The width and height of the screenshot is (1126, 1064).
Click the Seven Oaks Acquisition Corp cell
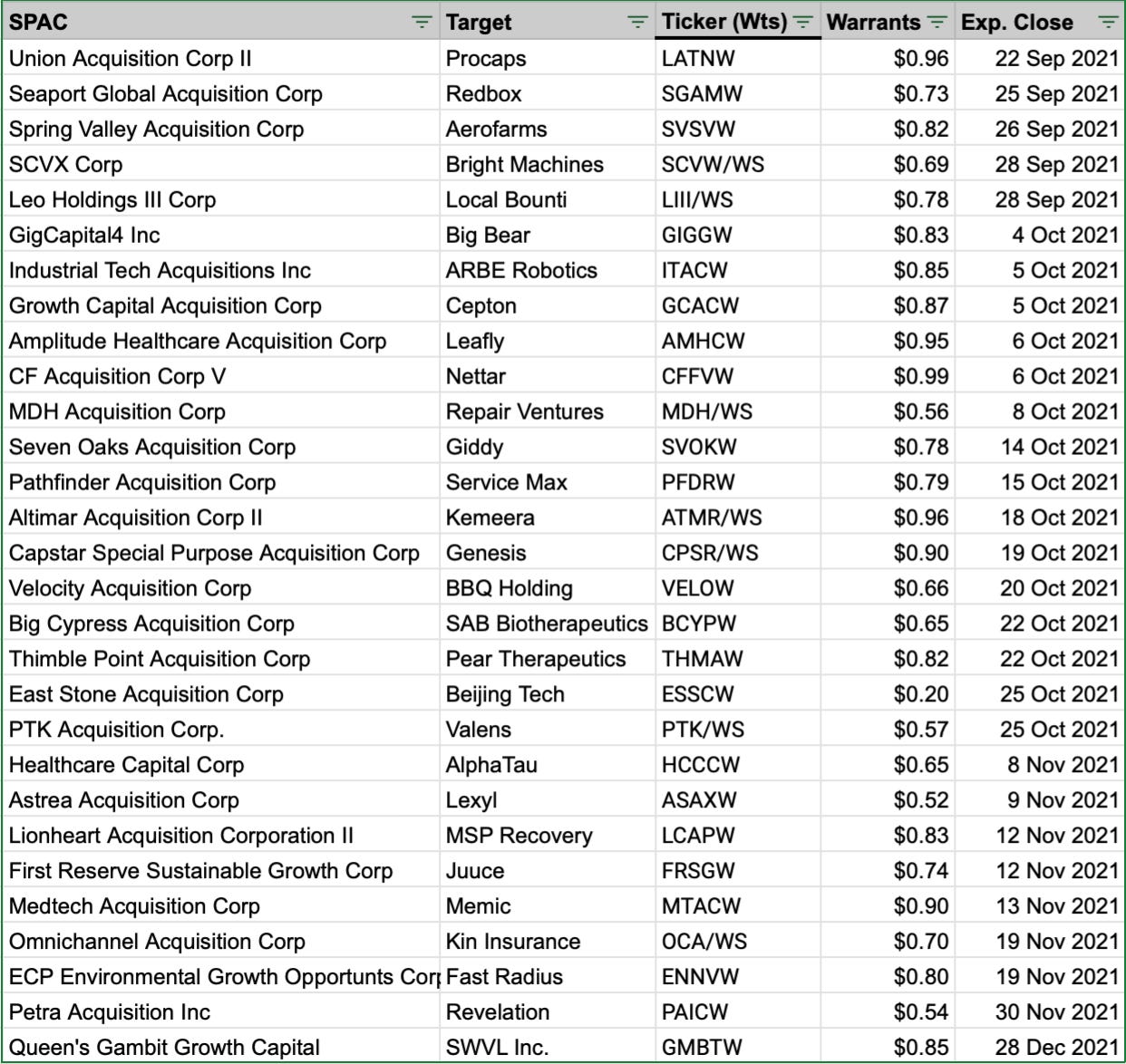221,448
